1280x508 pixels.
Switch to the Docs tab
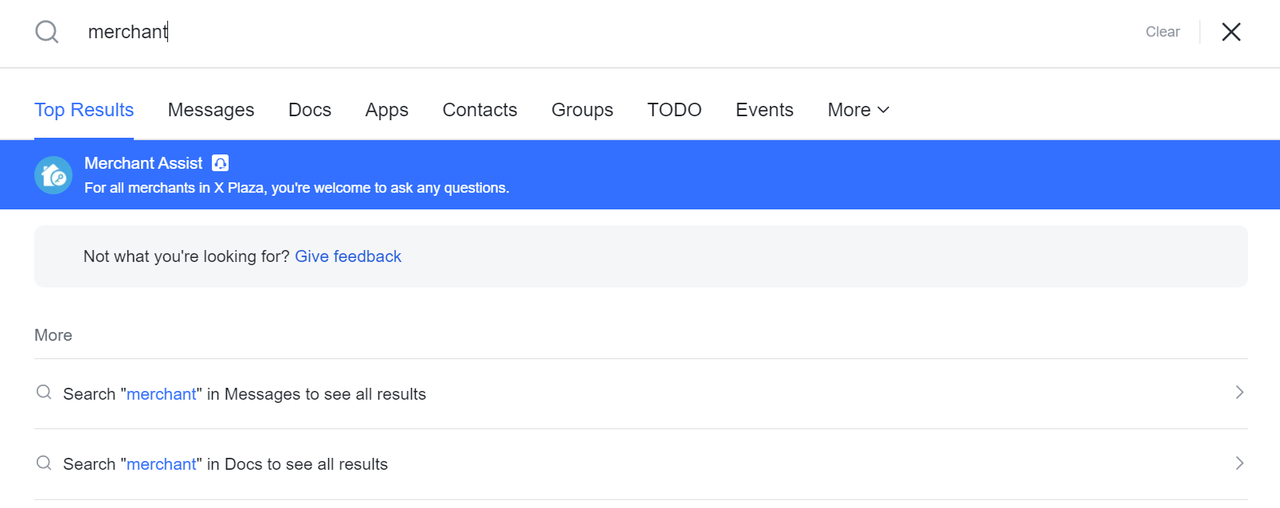tap(310, 110)
